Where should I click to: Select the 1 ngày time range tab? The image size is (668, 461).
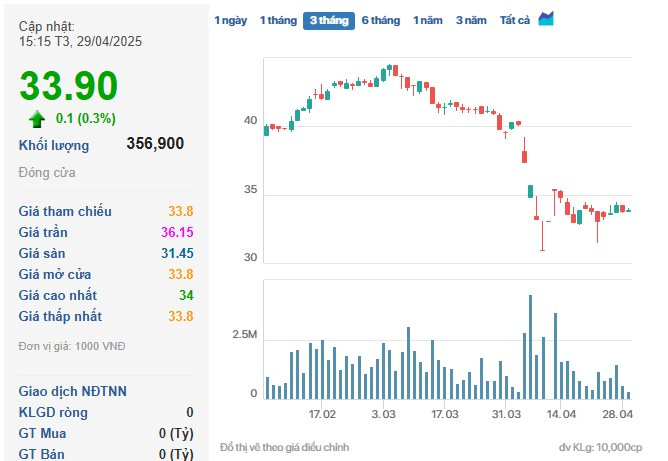[x=231, y=20]
